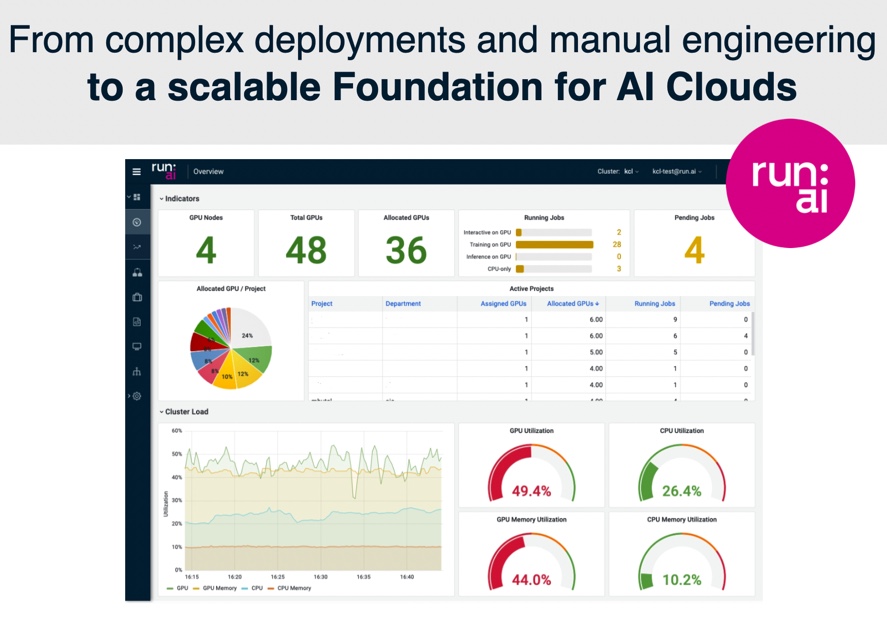The image size is (887, 625).
Task: Sort table by Assigned GPUs header
Action: click(503, 304)
